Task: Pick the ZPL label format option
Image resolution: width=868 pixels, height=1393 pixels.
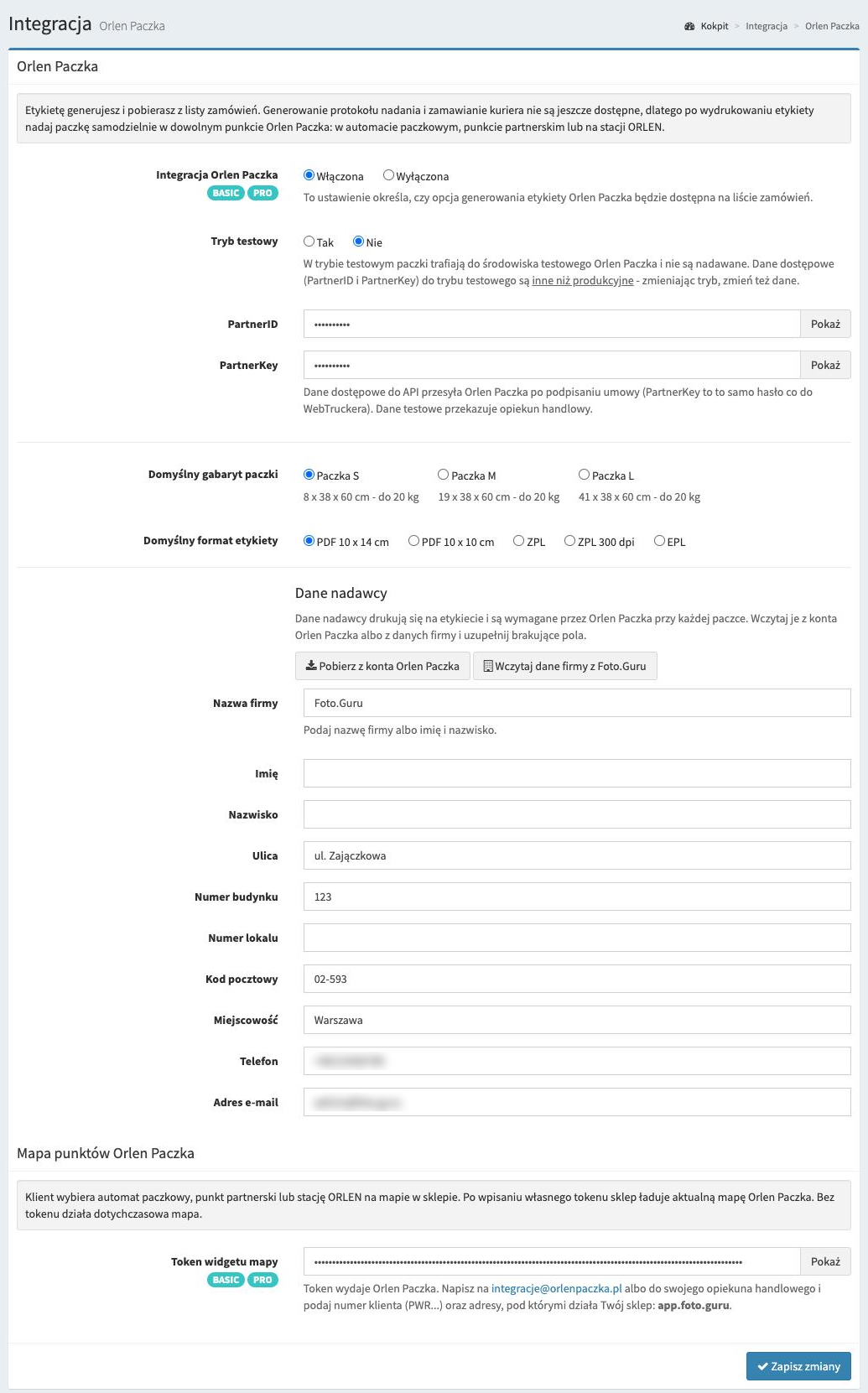Action: coord(518,541)
